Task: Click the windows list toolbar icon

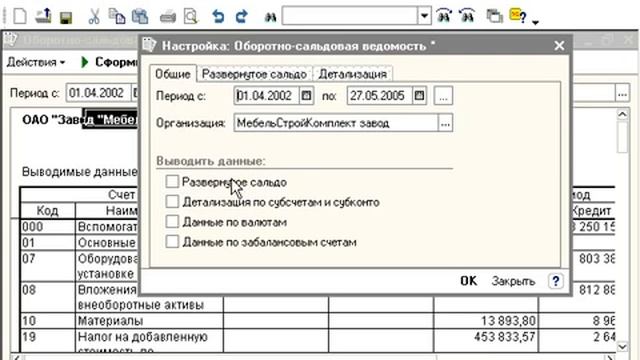Action: pyautogui.click(x=494, y=17)
